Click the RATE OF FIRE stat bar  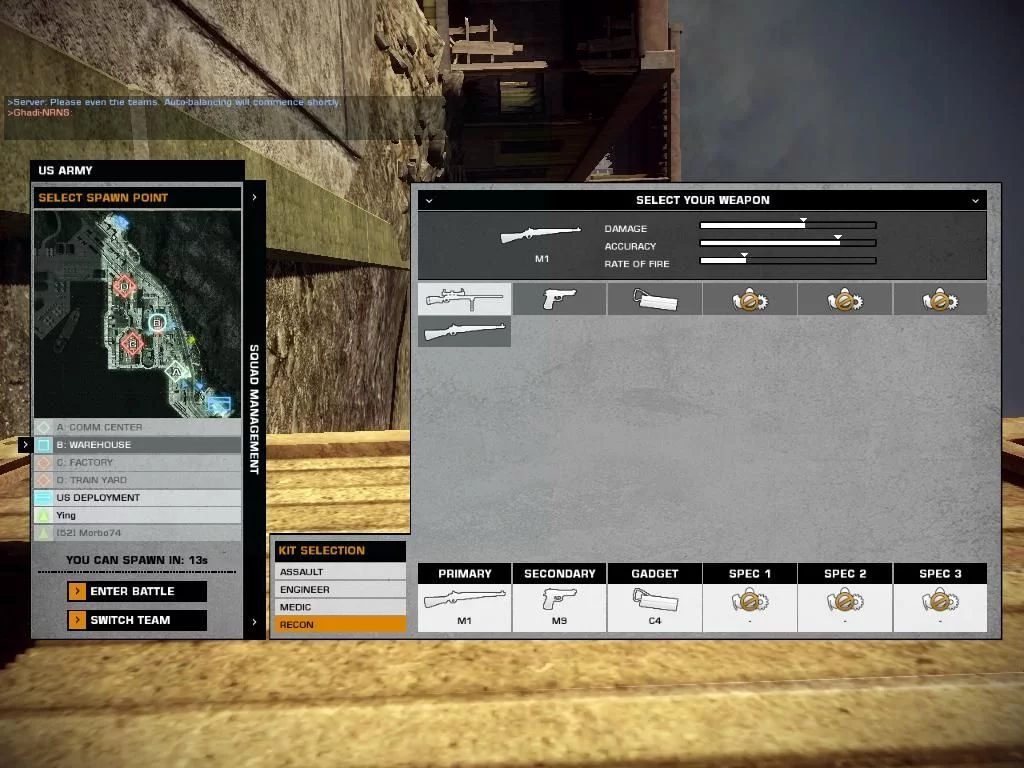pyautogui.click(x=788, y=261)
